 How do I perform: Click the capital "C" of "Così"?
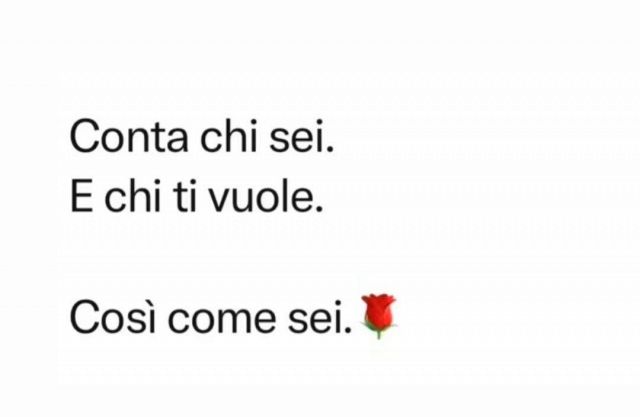pyautogui.click(x=84, y=317)
